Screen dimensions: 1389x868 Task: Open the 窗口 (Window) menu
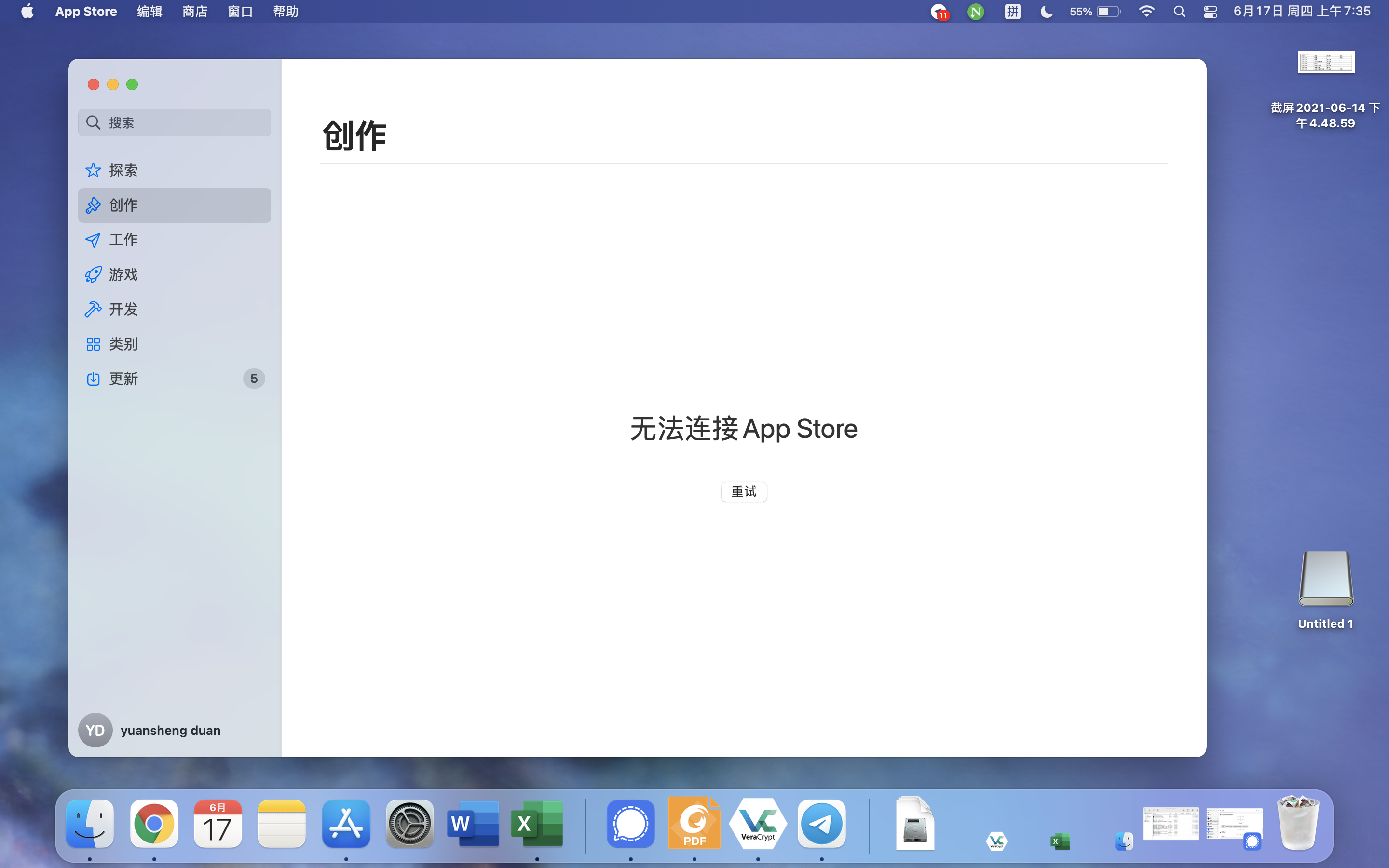[240, 12]
